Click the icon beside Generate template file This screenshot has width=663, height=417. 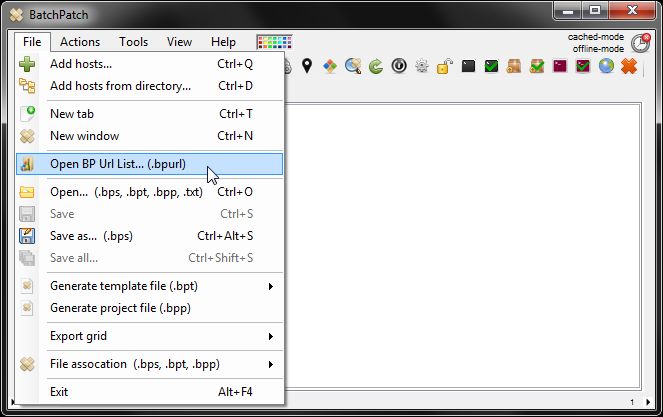pyautogui.click(x=27, y=286)
